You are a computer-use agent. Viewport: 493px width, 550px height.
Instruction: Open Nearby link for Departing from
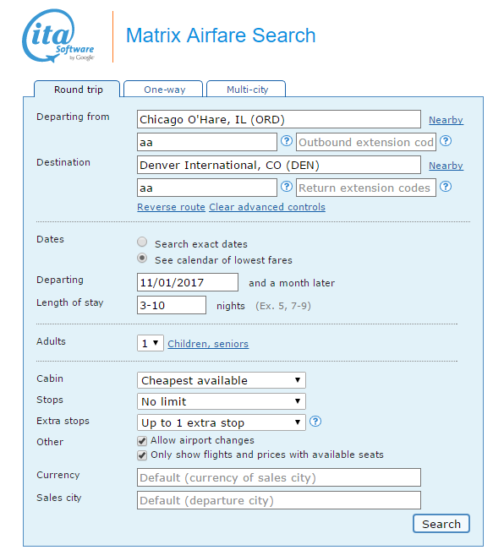446,120
